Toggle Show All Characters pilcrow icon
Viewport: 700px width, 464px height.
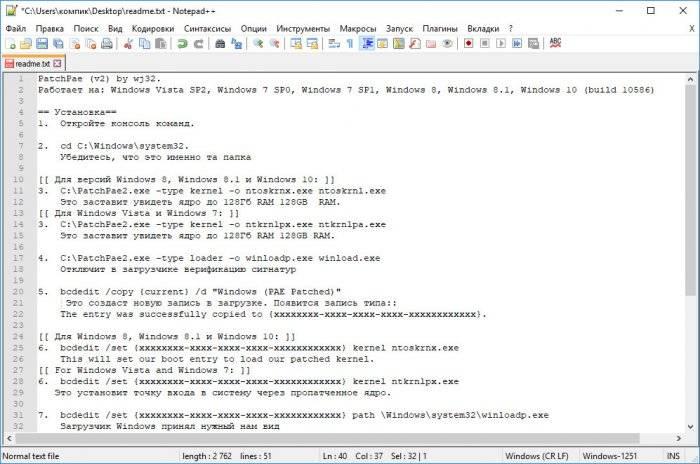350,43
